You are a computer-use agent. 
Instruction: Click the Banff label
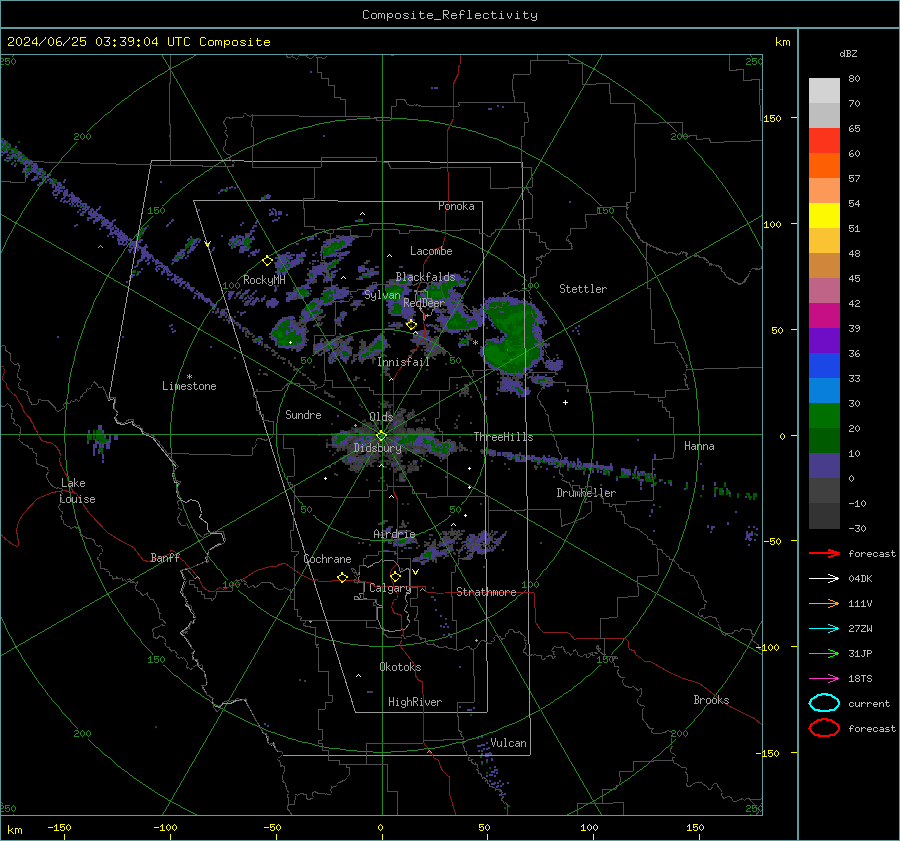[x=165, y=557]
